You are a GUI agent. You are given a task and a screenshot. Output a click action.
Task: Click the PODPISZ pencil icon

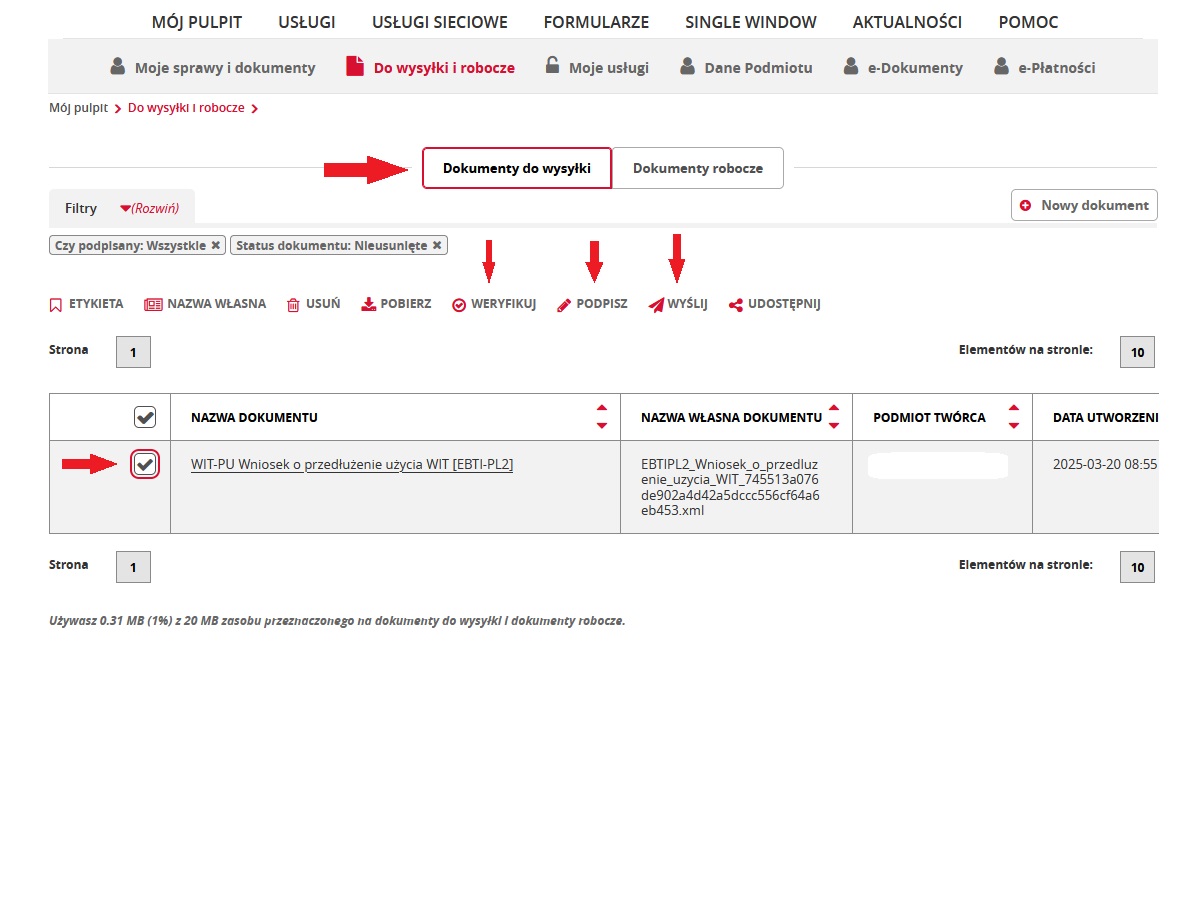[x=564, y=305]
